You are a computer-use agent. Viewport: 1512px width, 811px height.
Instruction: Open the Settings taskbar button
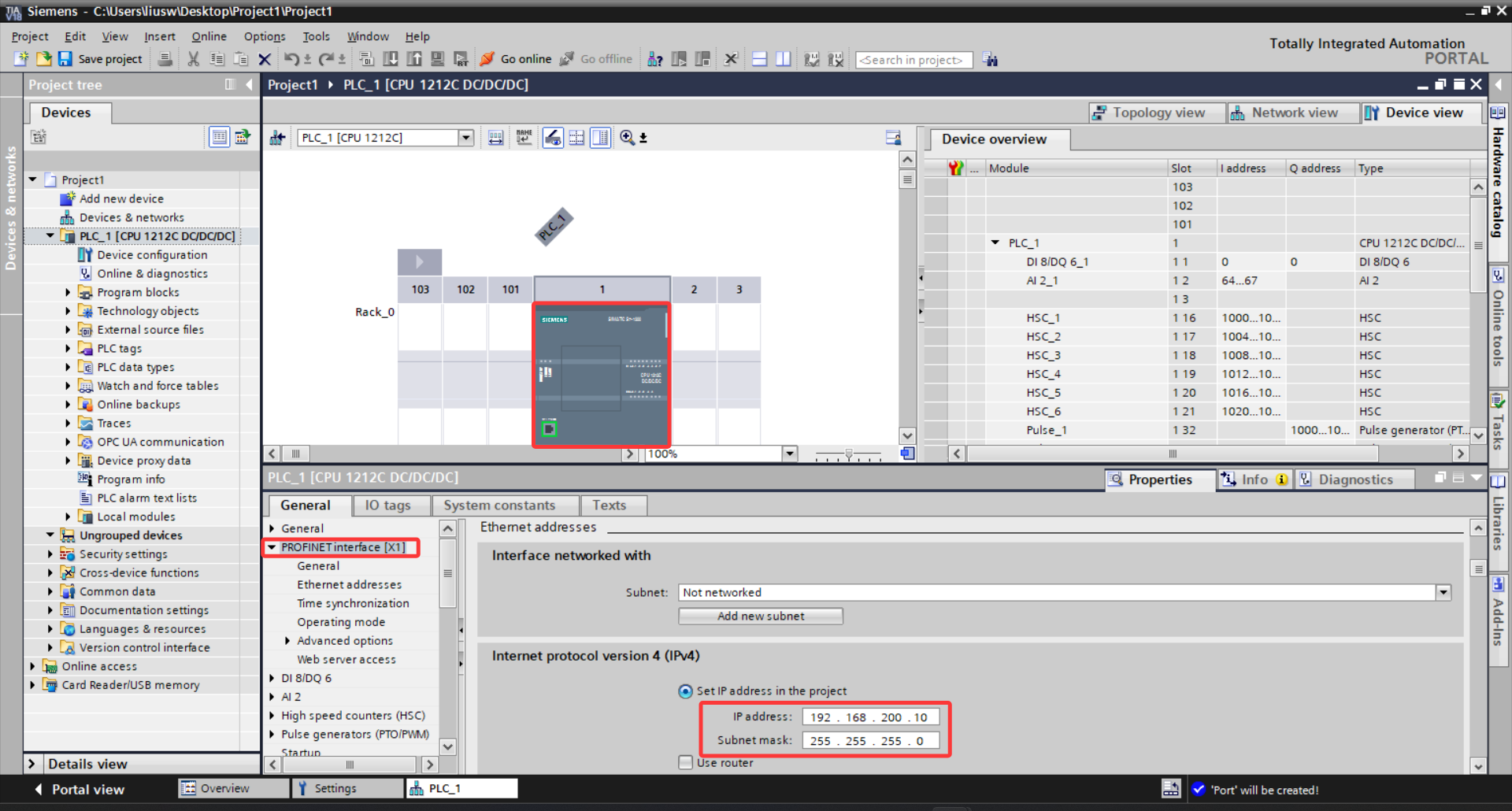(x=347, y=788)
